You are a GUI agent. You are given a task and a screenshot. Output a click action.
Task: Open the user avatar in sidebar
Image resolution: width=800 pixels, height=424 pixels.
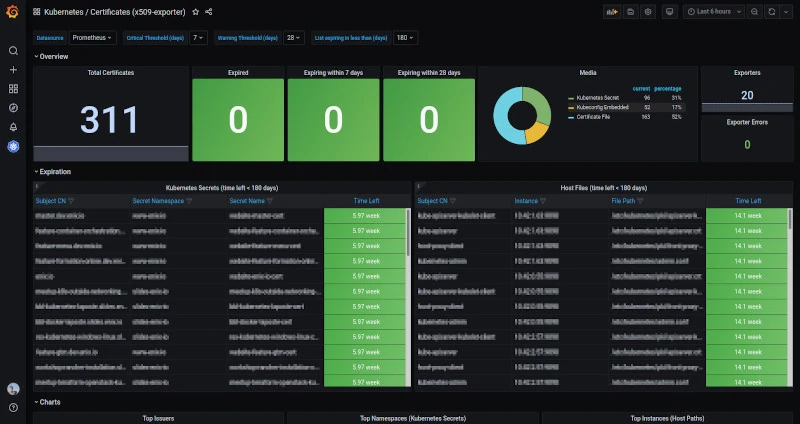point(13,389)
